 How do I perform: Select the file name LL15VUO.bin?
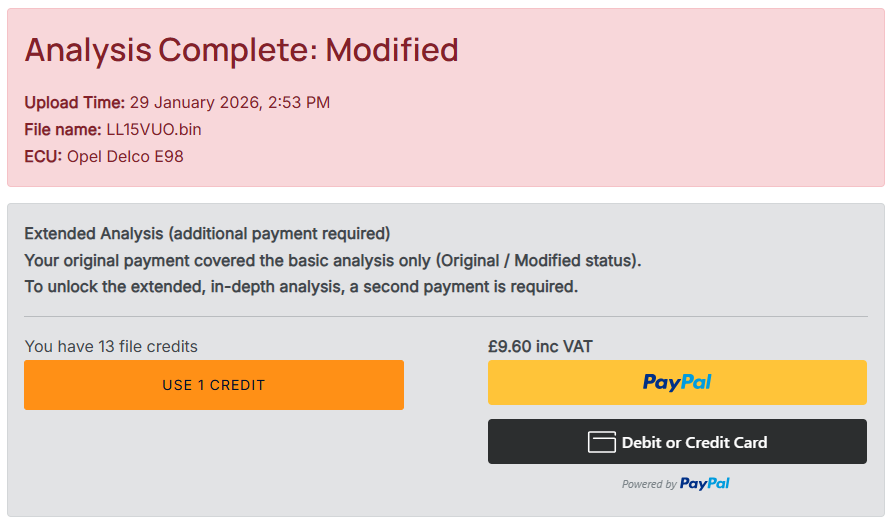coord(154,129)
